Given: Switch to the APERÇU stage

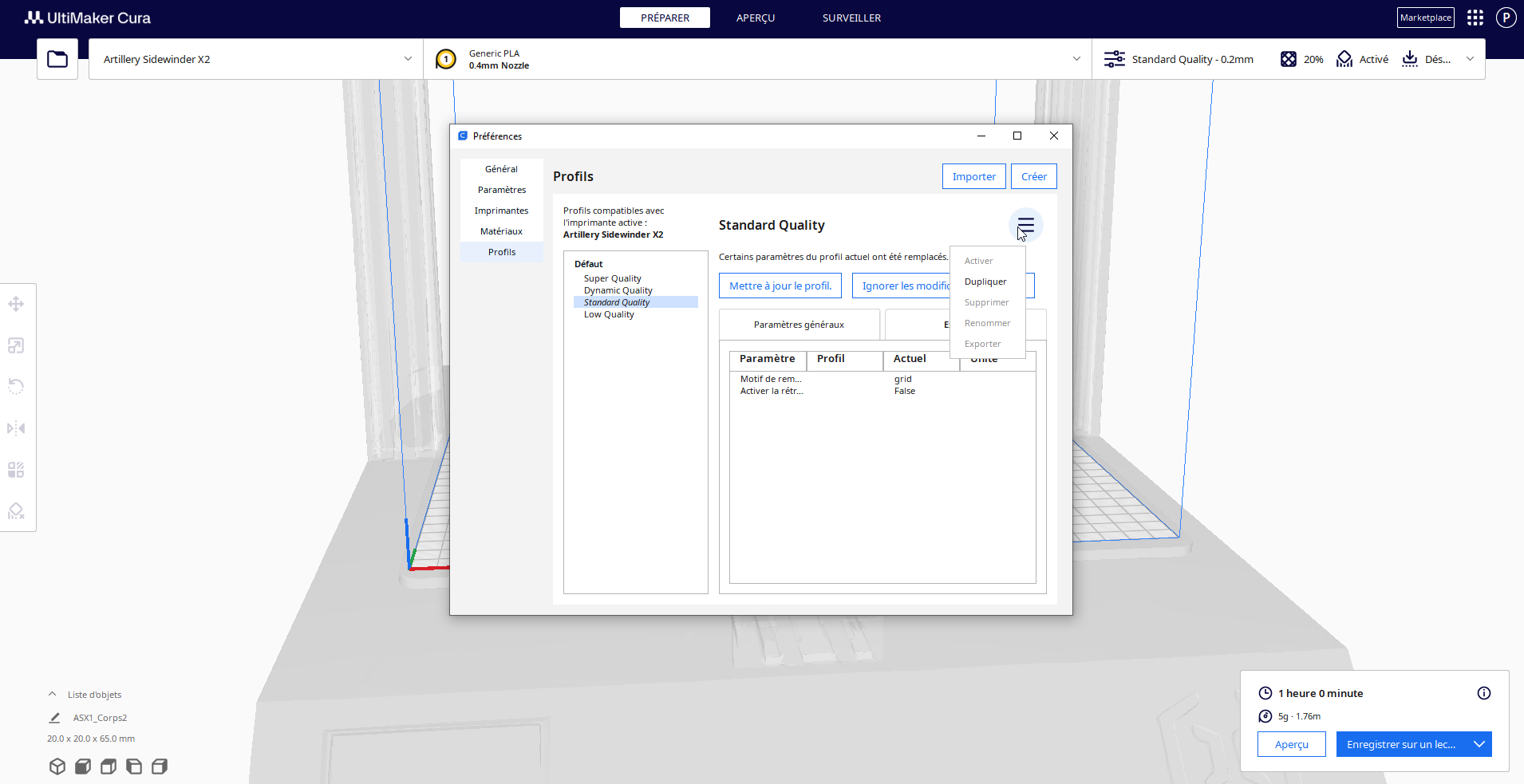Looking at the screenshot, I should pos(756,18).
